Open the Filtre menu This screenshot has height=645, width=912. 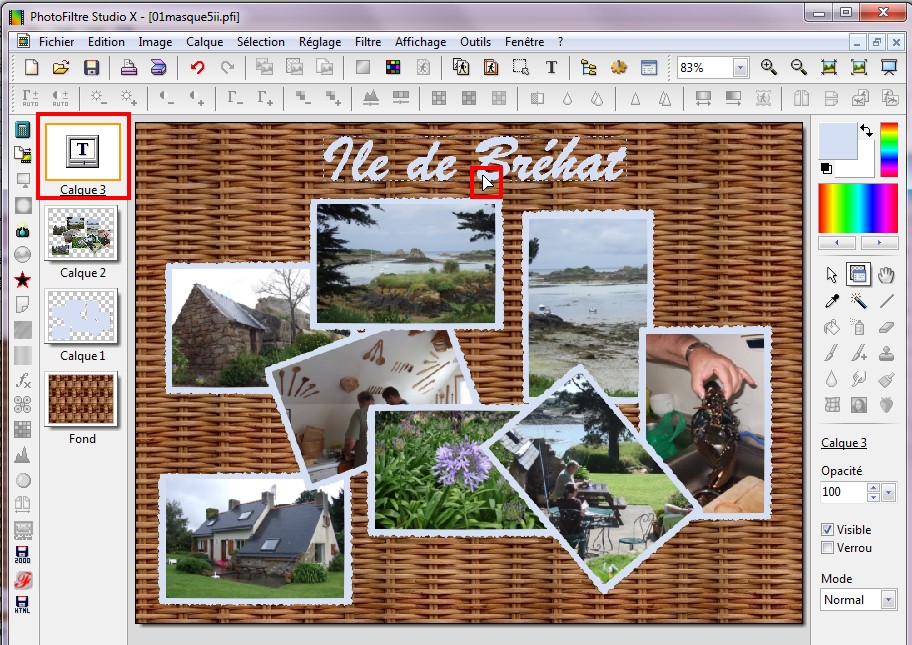point(368,42)
